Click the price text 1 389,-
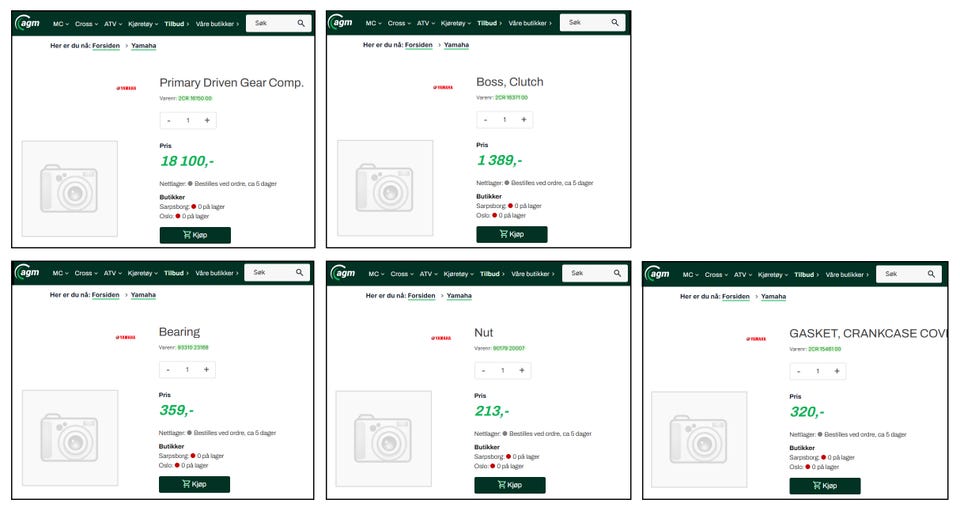 500,160
